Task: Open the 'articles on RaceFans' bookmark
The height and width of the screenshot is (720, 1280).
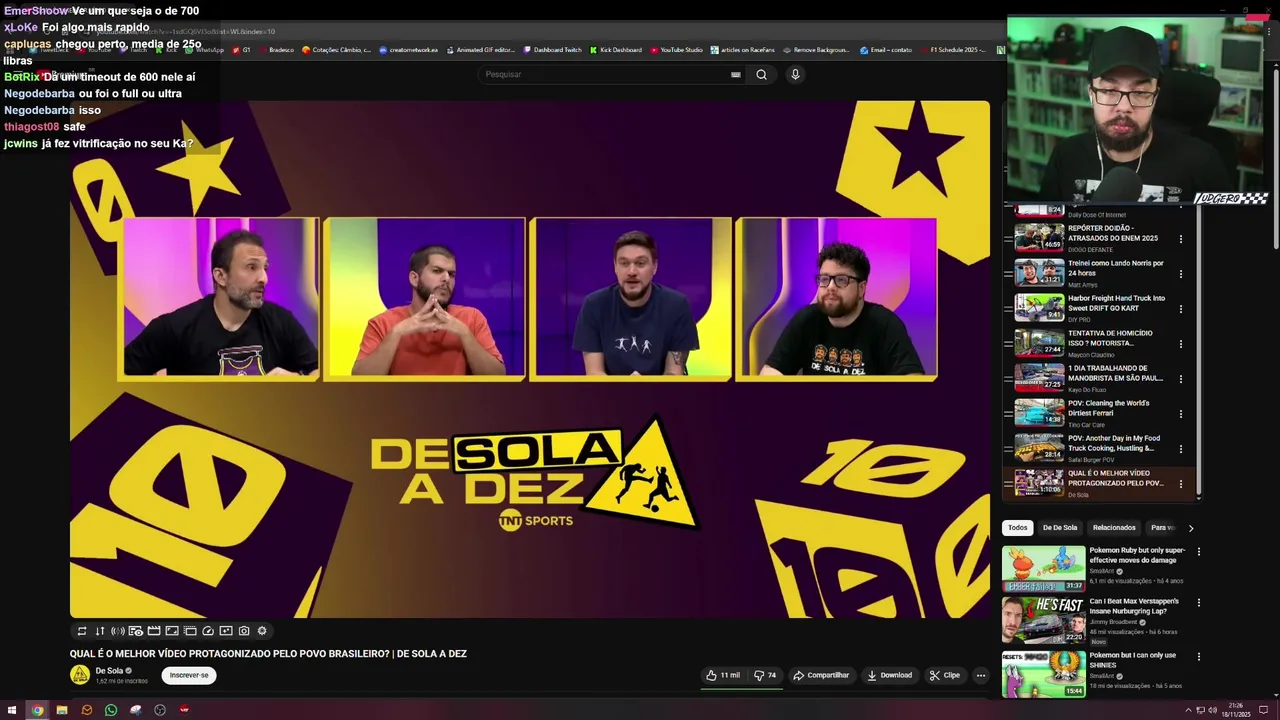Action: [744, 50]
